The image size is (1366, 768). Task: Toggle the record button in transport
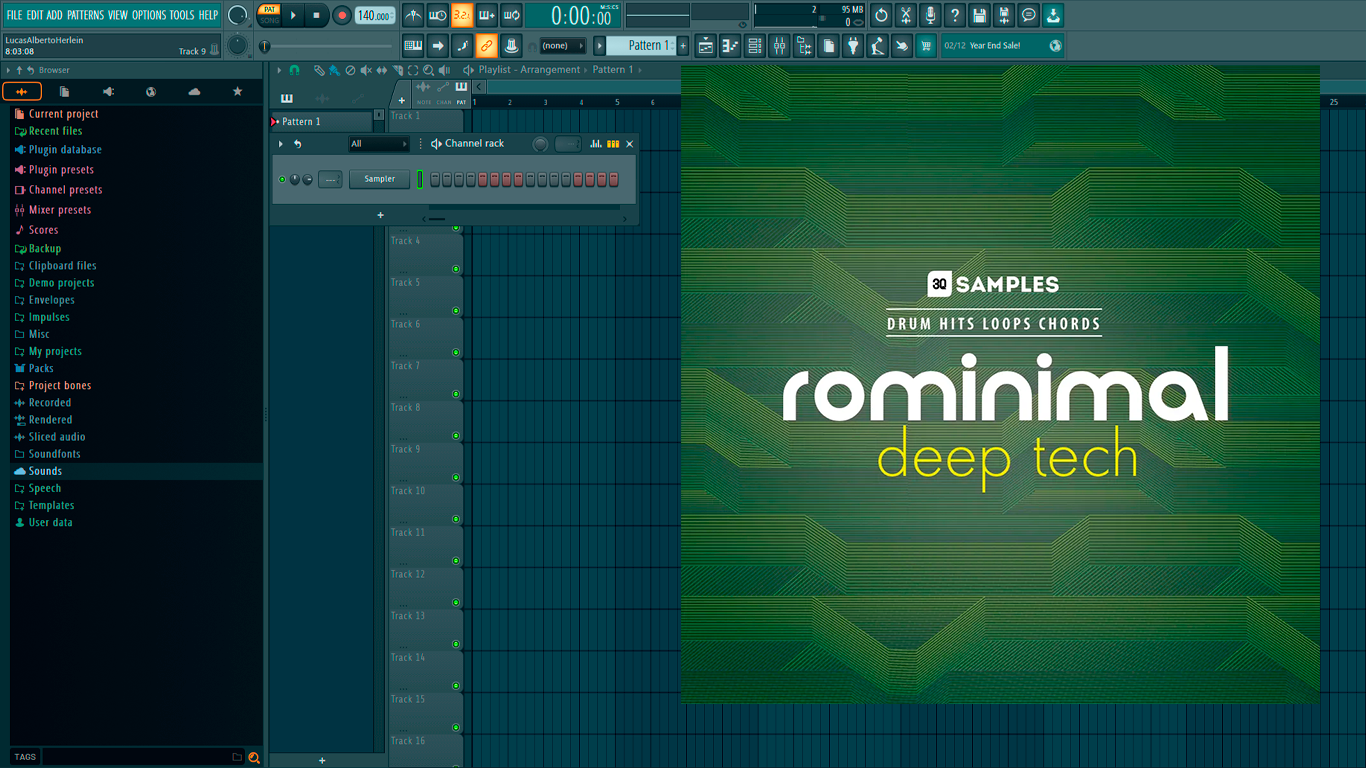tap(341, 15)
